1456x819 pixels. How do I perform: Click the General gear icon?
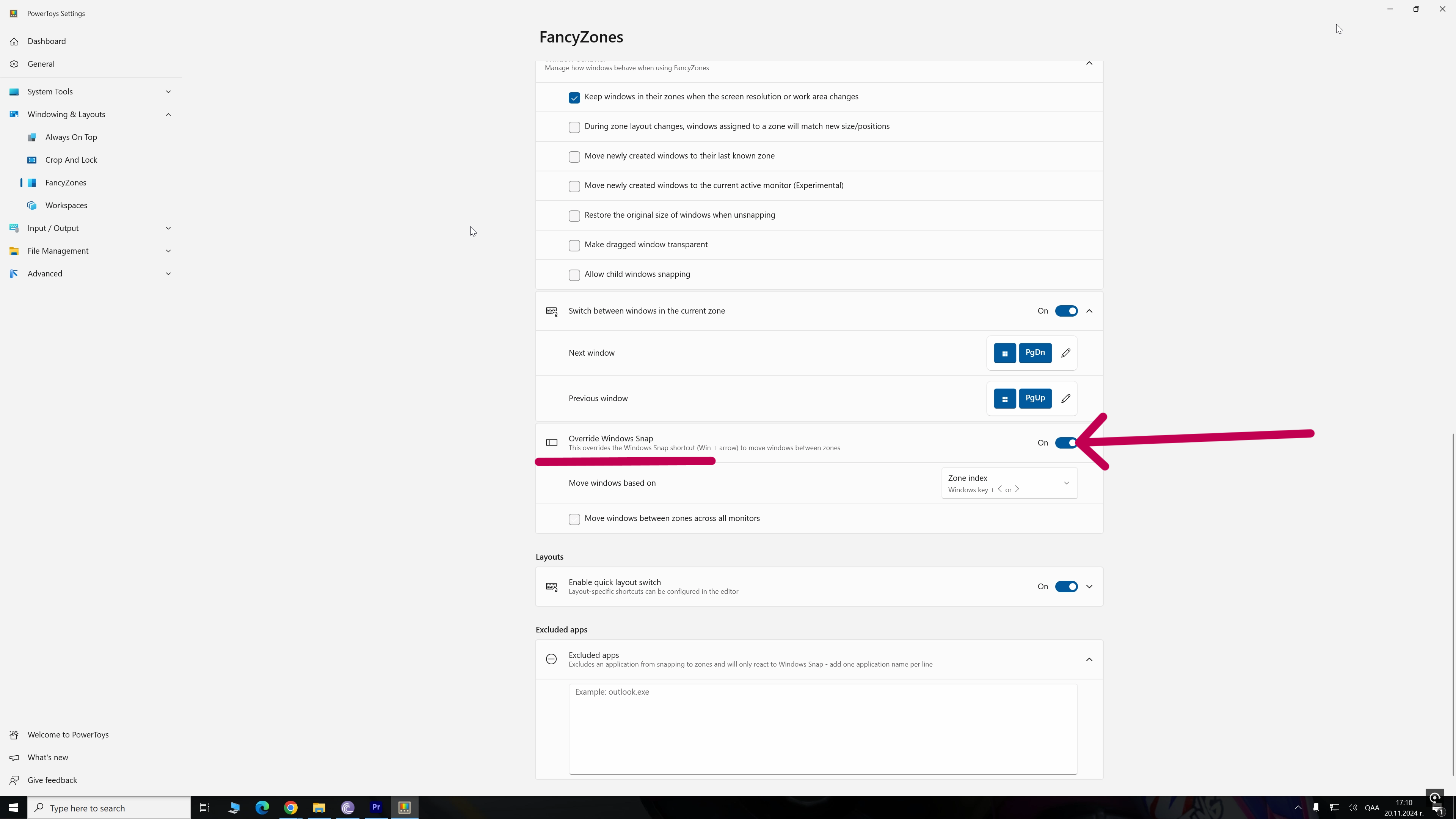[x=14, y=64]
